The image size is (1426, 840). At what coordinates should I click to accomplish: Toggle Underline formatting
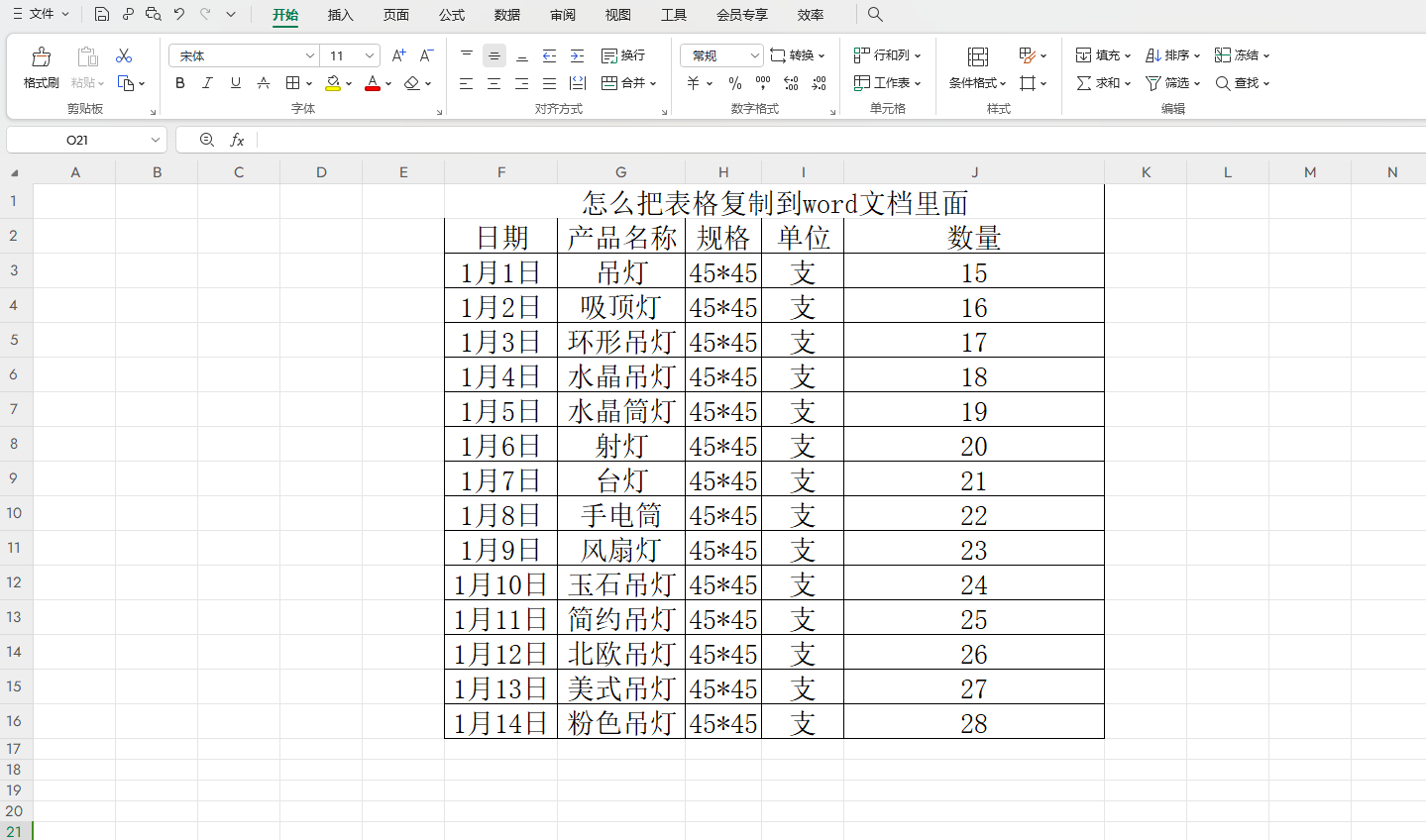click(235, 83)
